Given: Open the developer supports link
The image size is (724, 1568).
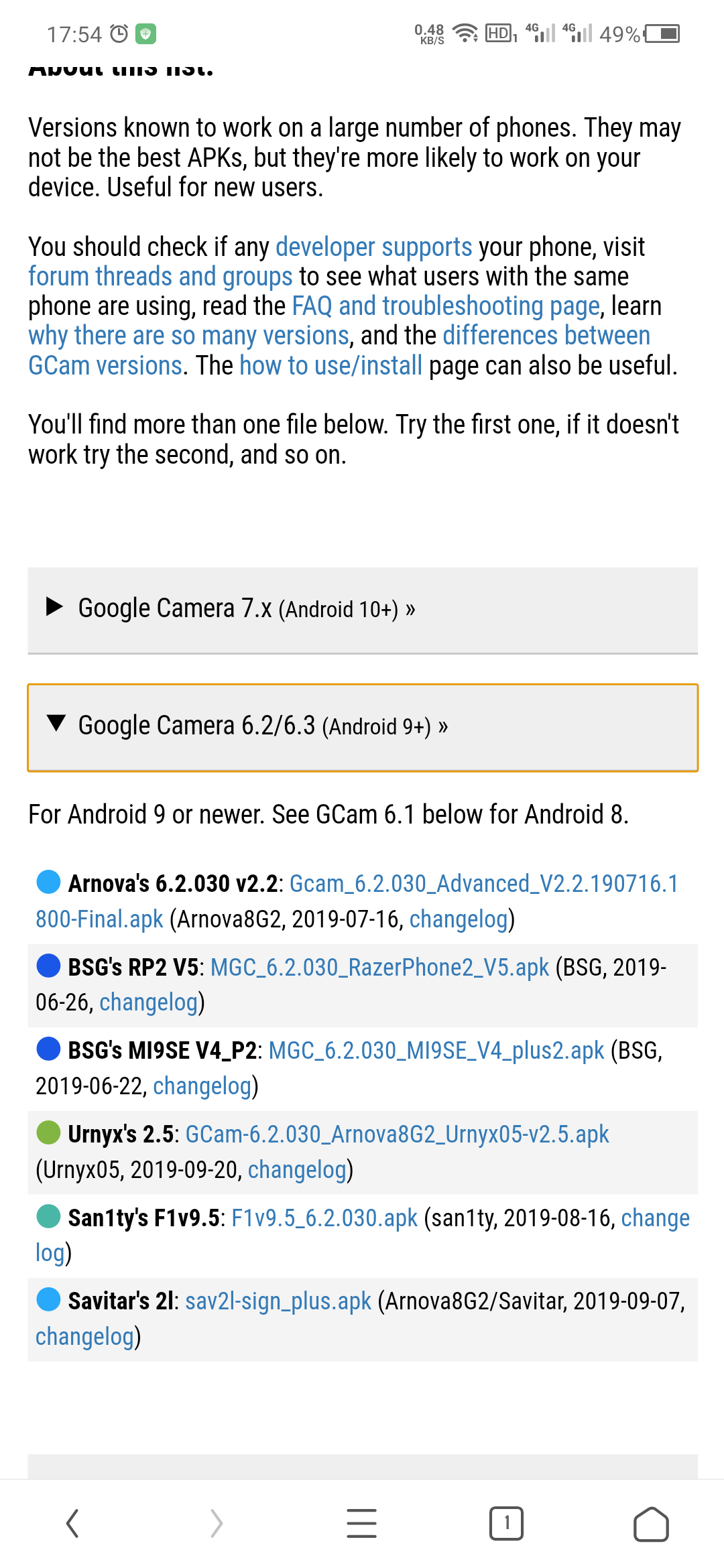Looking at the screenshot, I should point(373,247).
